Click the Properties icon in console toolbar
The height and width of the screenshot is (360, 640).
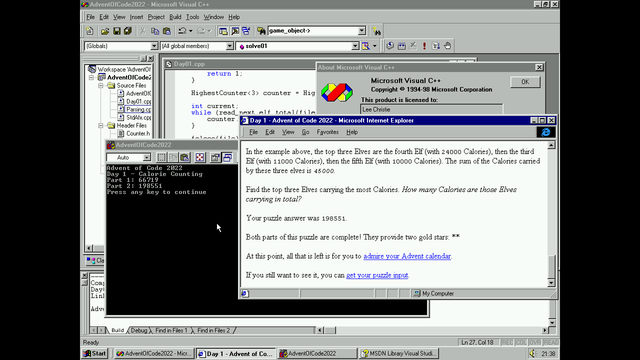pyautogui.click(x=215, y=158)
